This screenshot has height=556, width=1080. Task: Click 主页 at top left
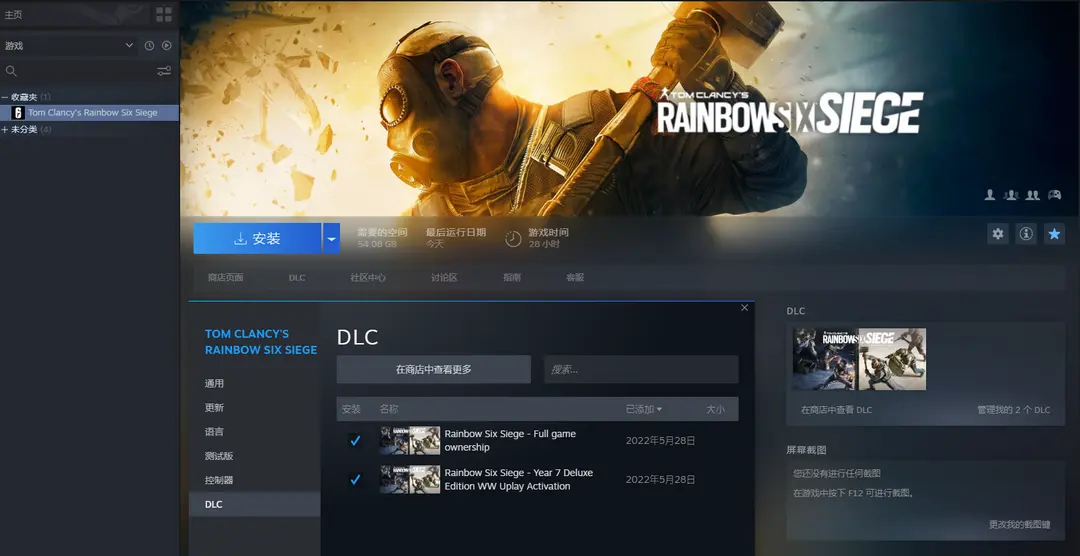(x=13, y=14)
